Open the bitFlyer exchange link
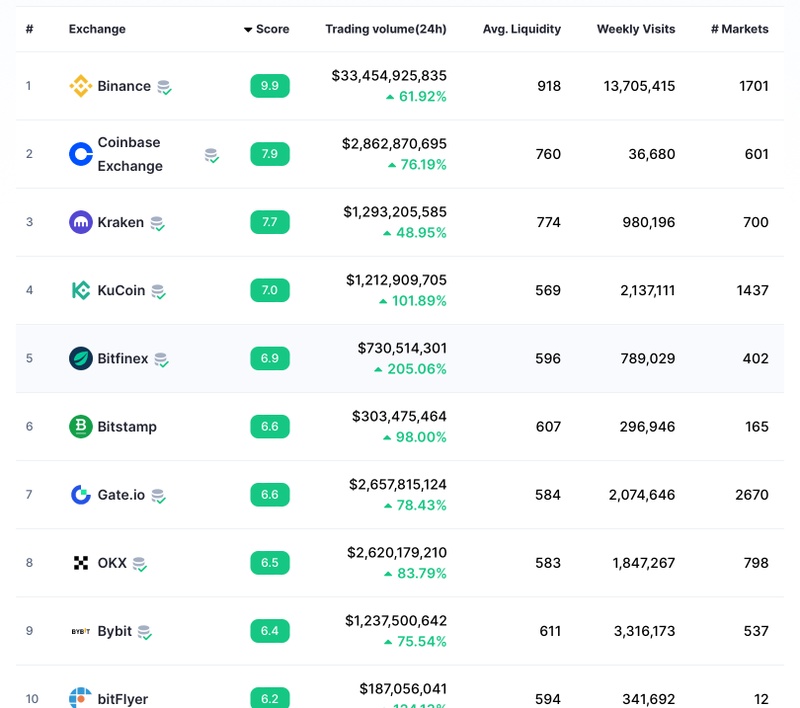The image size is (800, 708). [123, 699]
